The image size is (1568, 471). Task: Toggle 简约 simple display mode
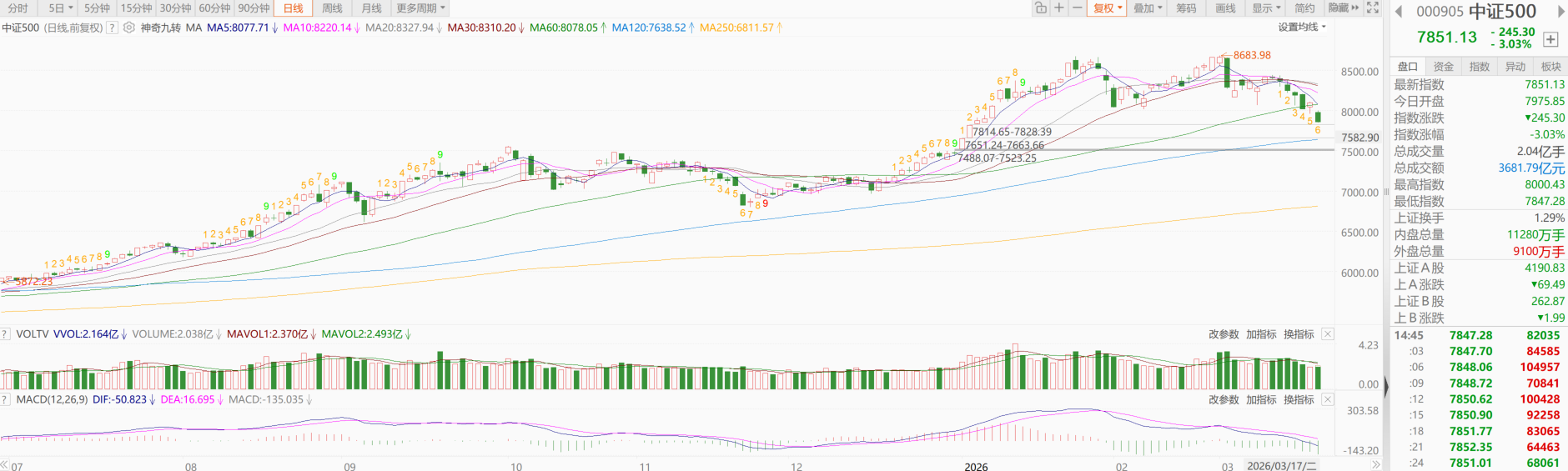(x=1304, y=8)
